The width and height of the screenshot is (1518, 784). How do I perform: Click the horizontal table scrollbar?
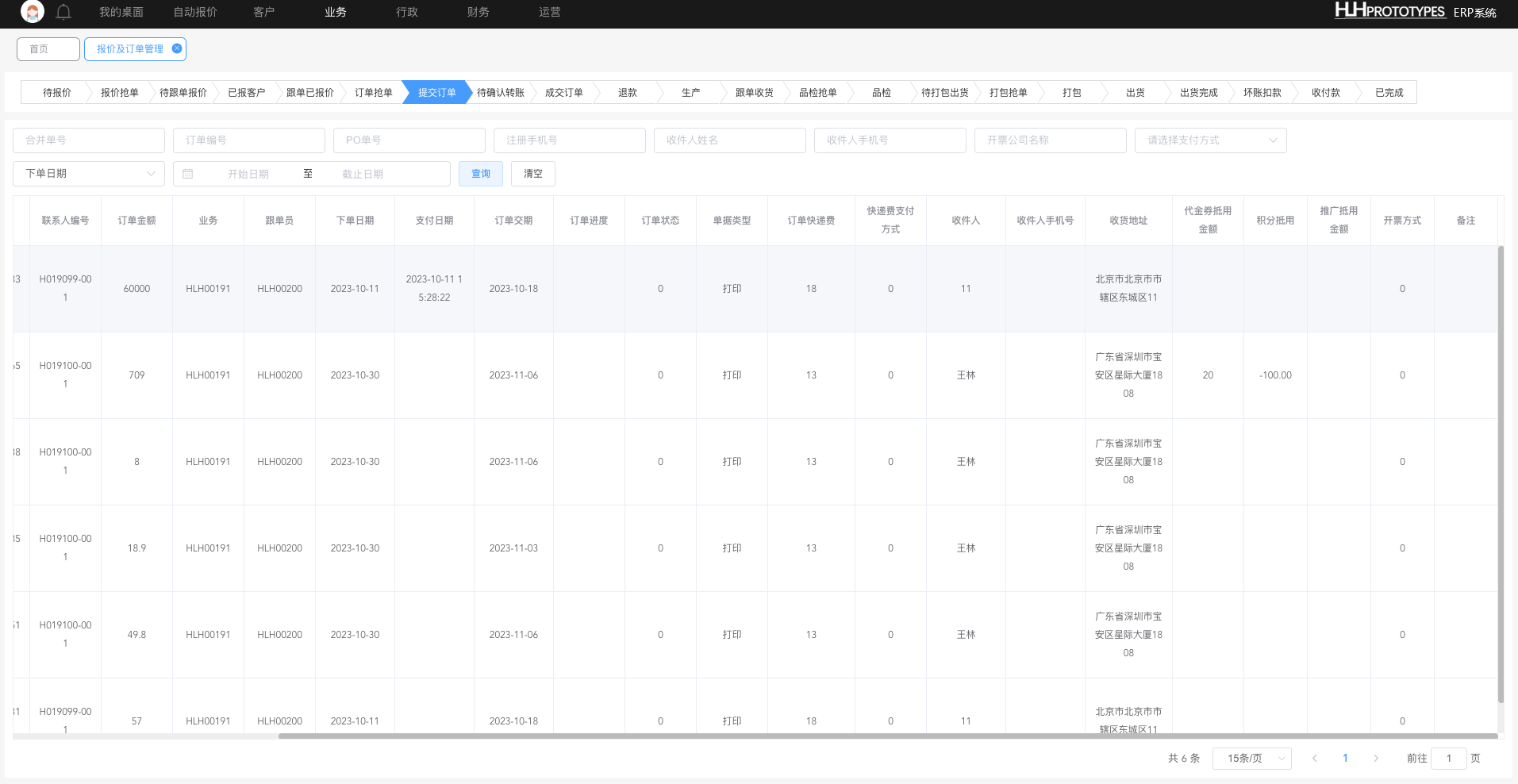coord(887,736)
